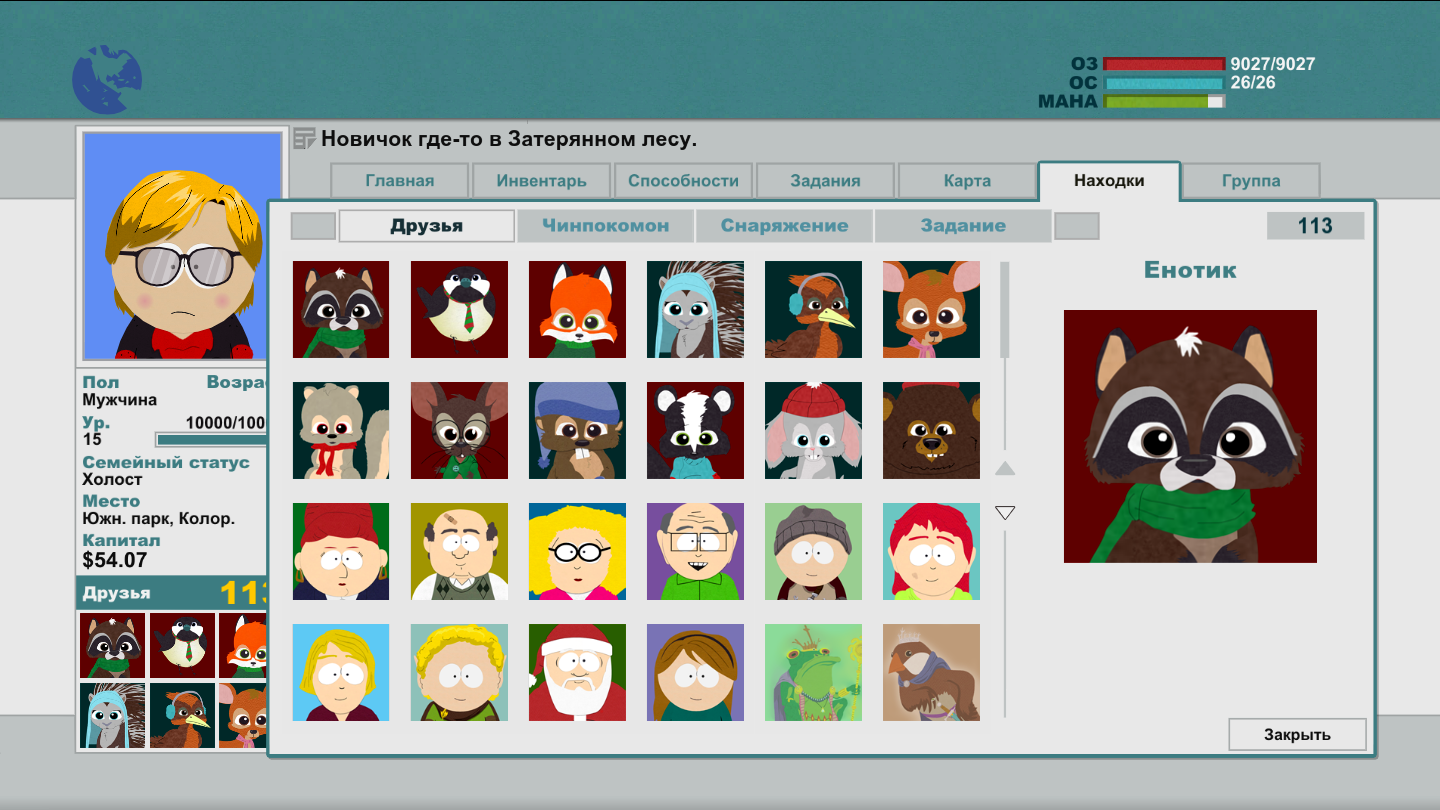Switch to the Способности tab
The image size is (1440, 810).
684,181
